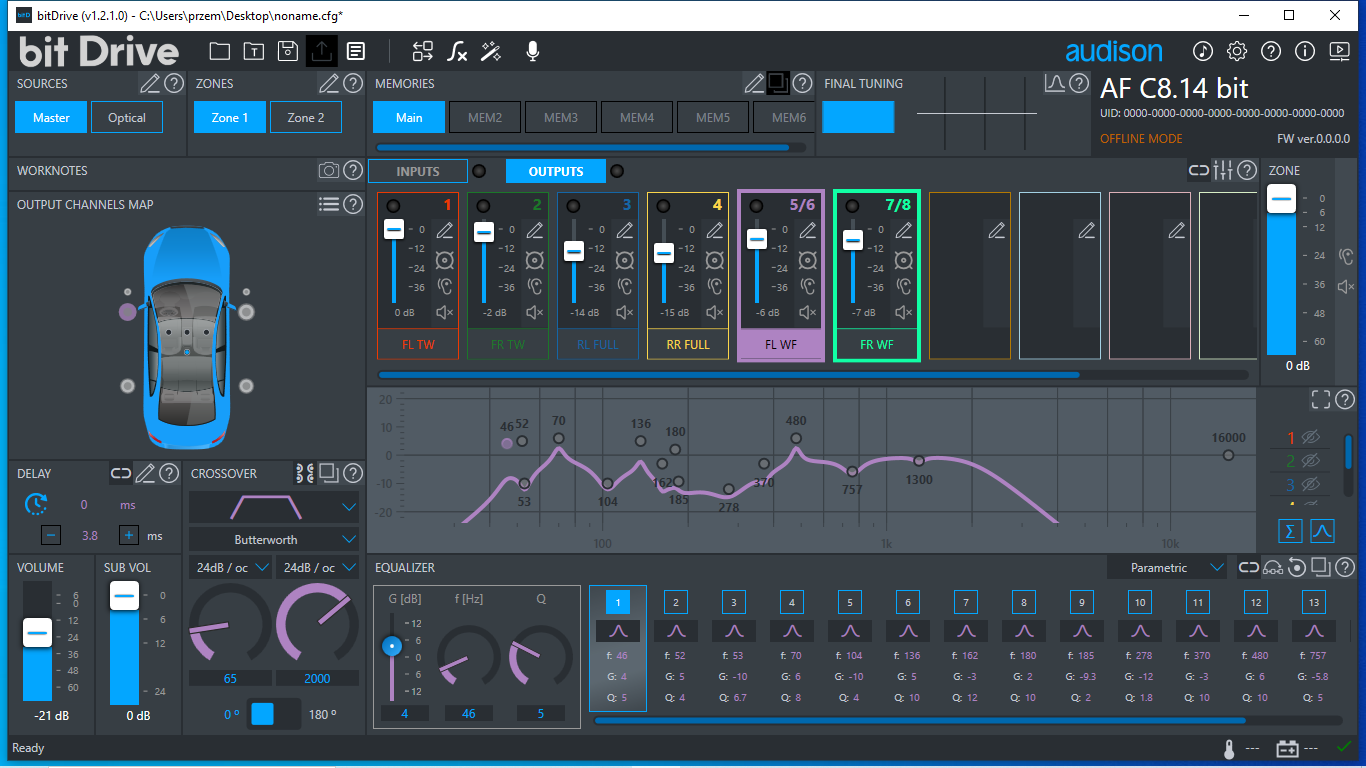Click the info icon in top bar
Viewport: 1366px width, 768px height.
[x=1304, y=51]
